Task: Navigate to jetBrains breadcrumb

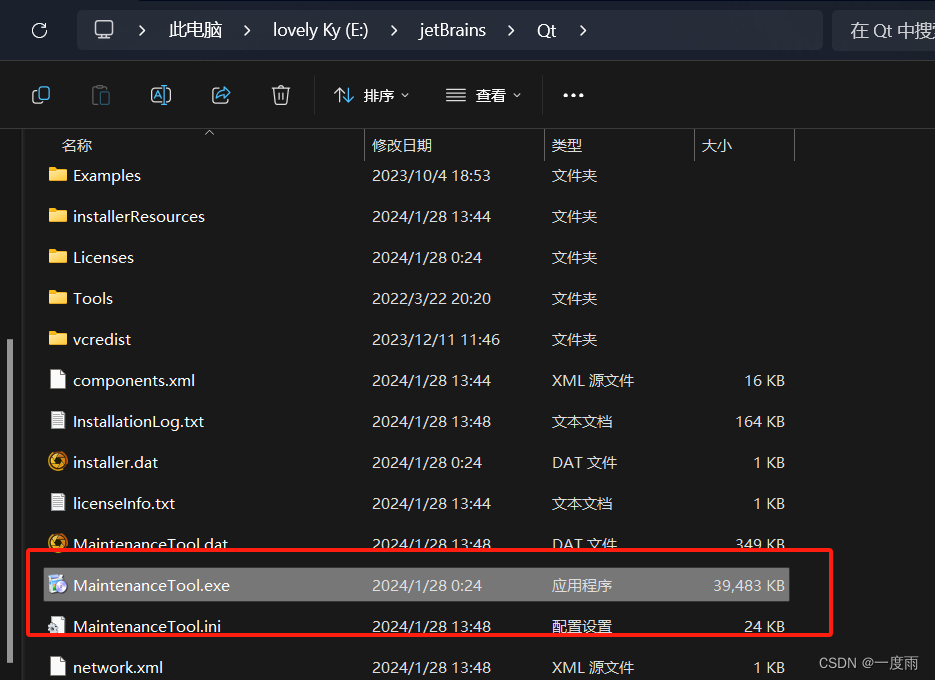Action: (452, 30)
